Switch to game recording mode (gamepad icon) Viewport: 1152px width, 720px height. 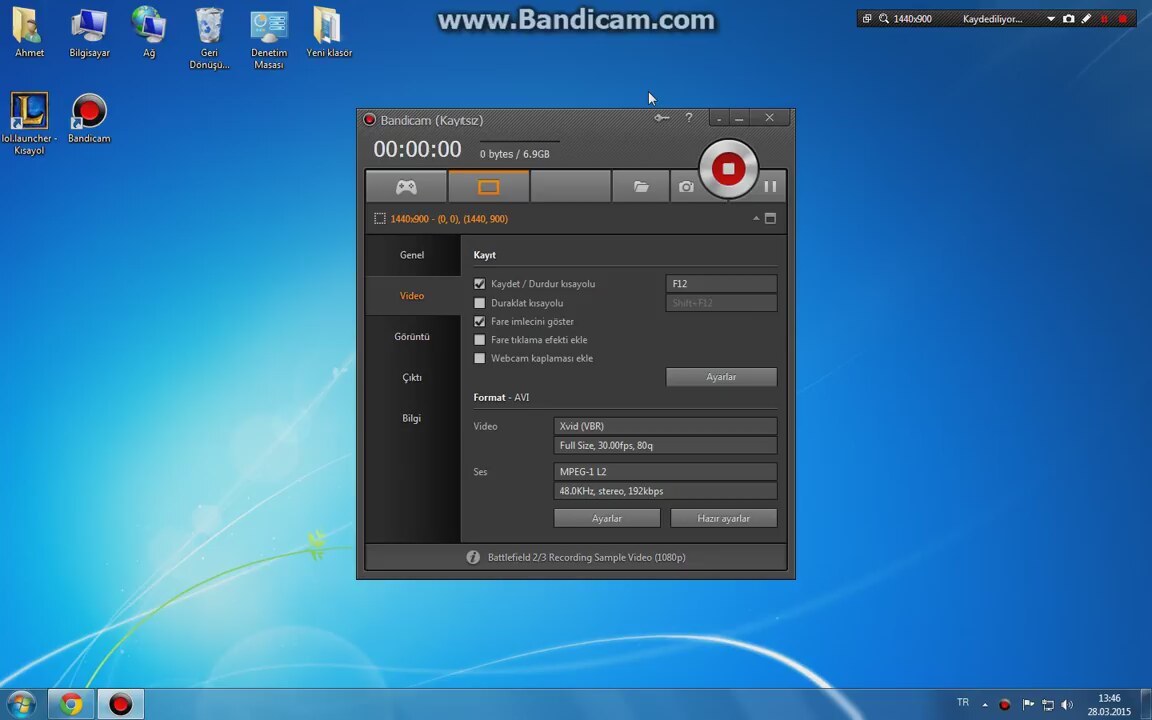406,187
